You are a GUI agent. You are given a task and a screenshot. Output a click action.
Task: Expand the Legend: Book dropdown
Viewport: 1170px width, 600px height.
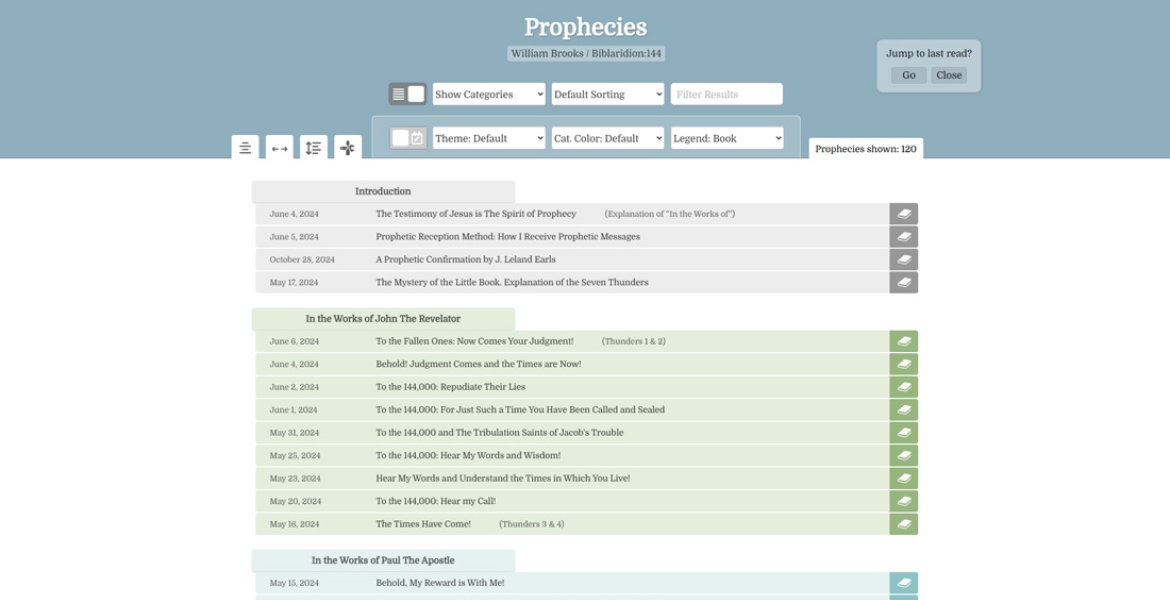click(727, 138)
